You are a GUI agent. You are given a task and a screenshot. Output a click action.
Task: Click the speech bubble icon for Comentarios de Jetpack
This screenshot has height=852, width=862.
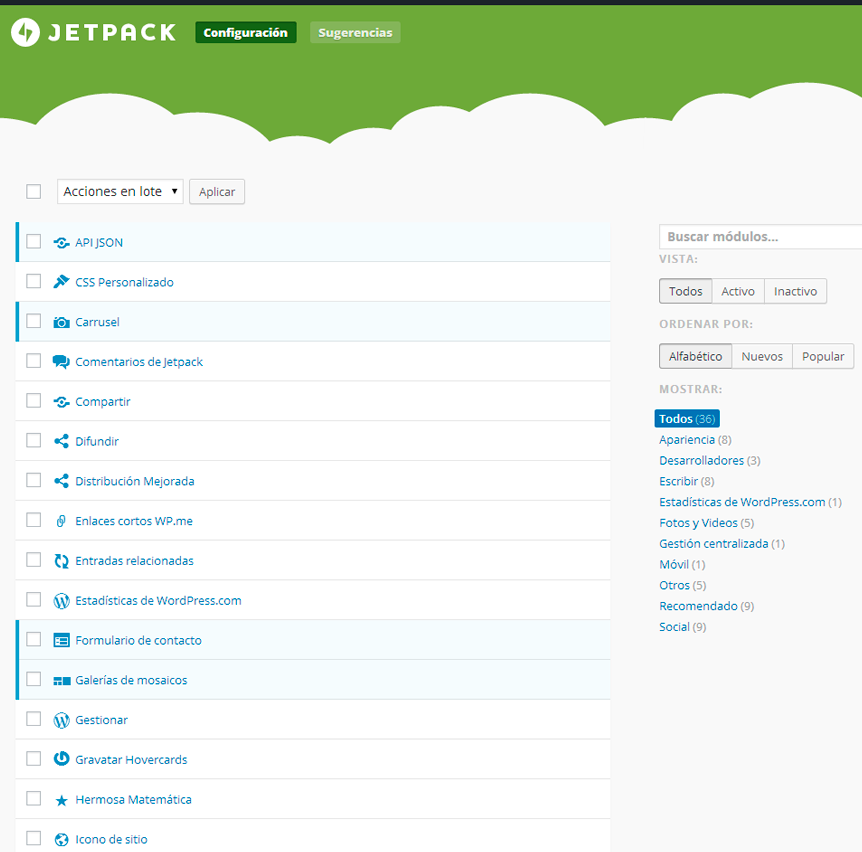tap(61, 362)
